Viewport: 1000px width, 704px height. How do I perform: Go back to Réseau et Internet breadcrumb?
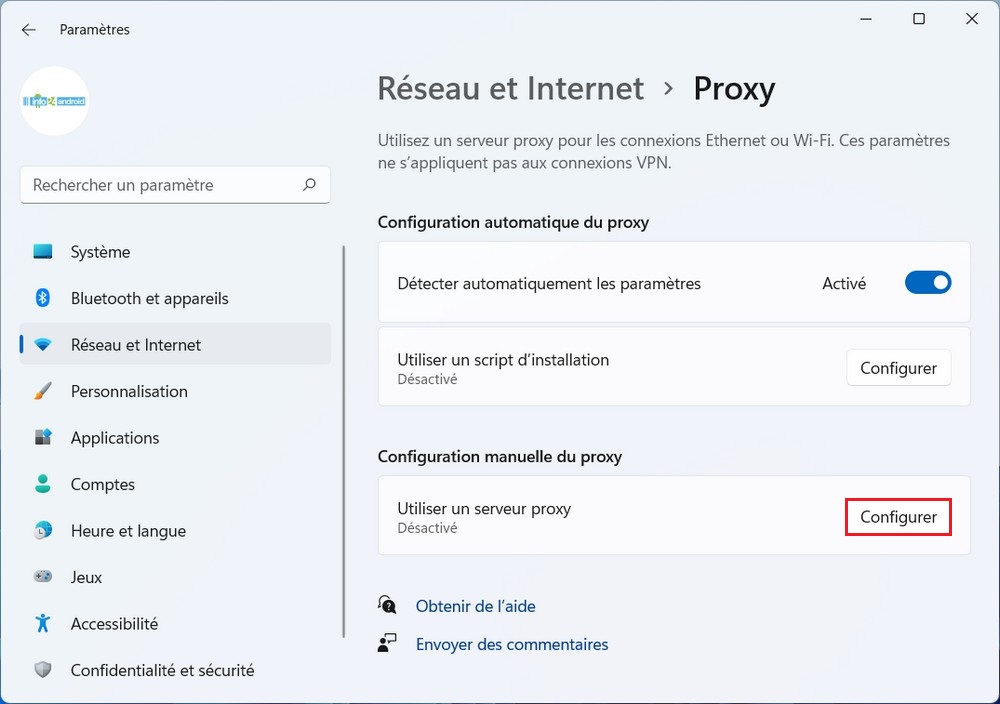[x=510, y=89]
